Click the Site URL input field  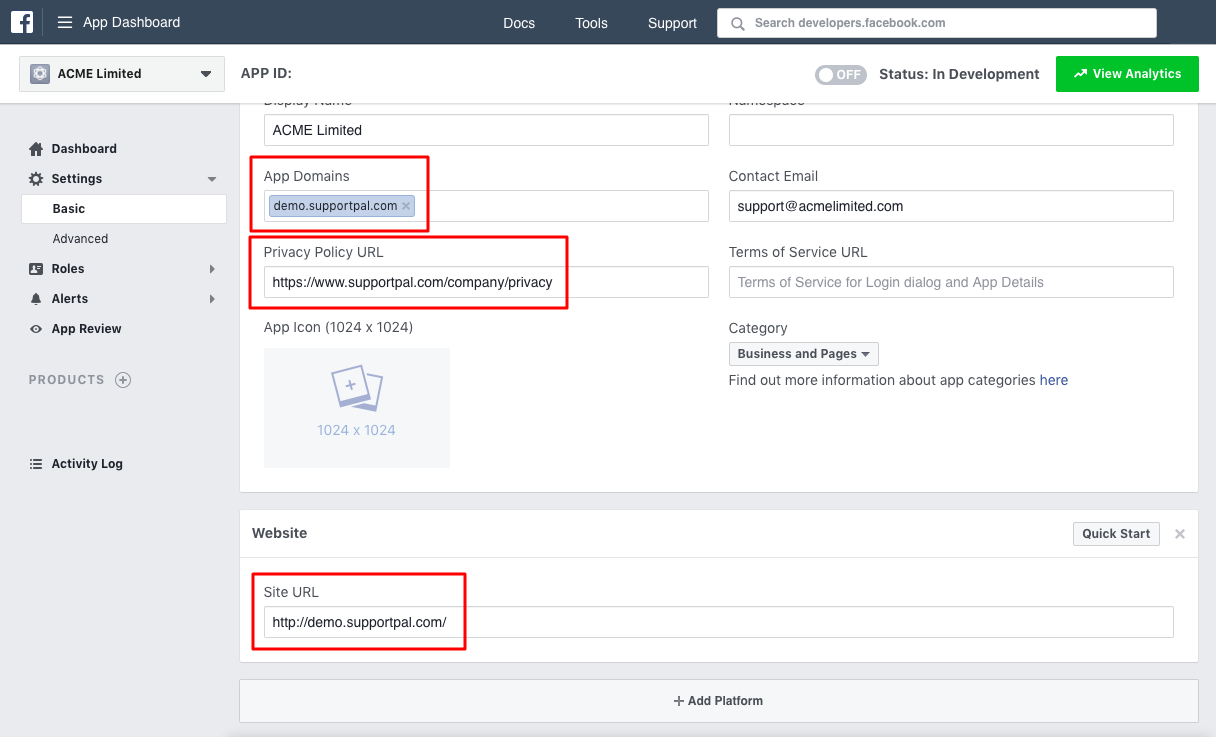[718, 622]
